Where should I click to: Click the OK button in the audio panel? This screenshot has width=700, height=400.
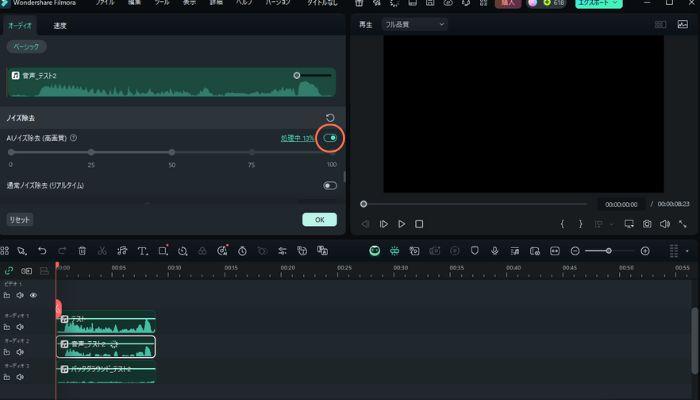coord(319,219)
